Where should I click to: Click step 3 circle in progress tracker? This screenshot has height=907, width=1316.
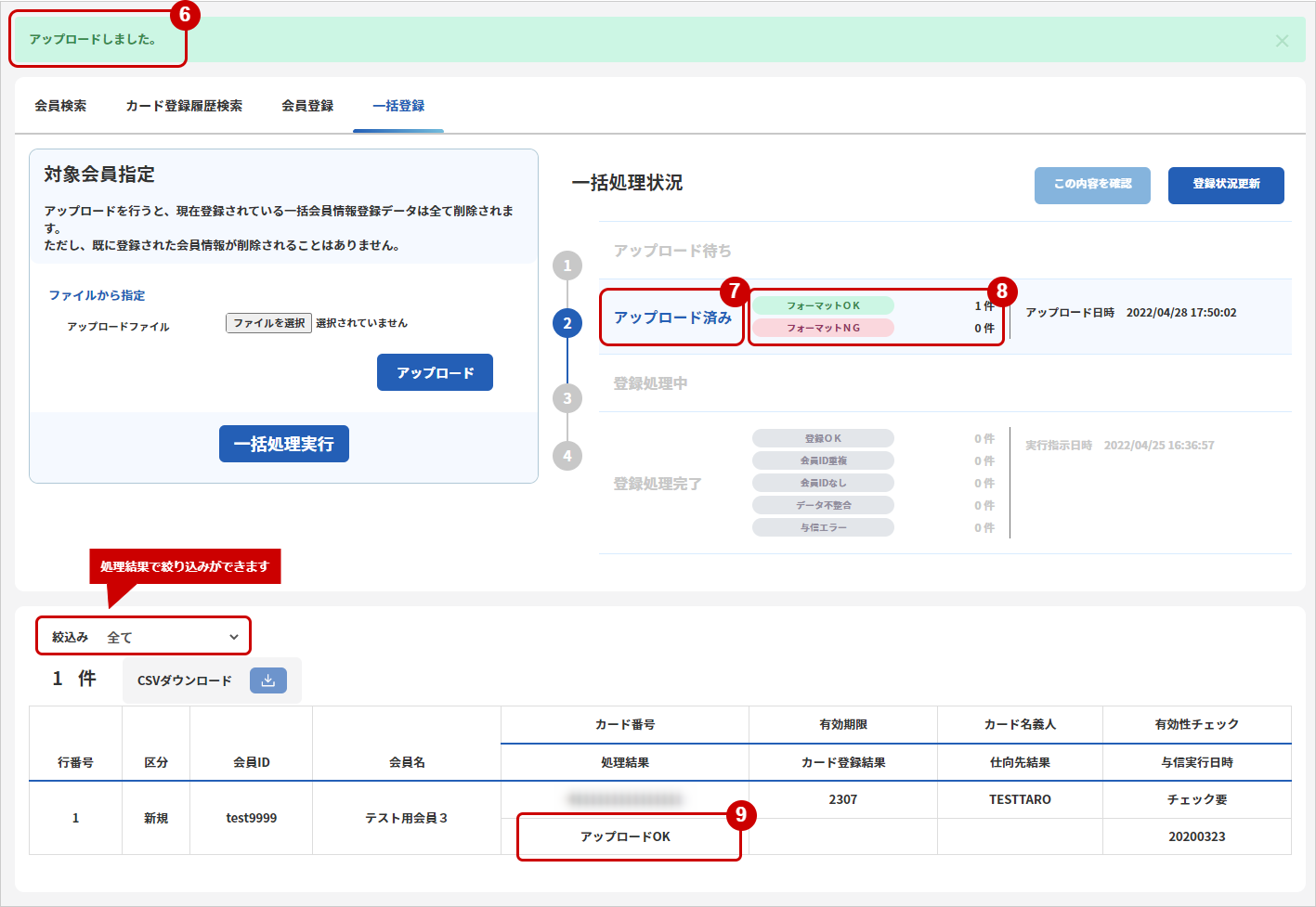pyautogui.click(x=567, y=398)
